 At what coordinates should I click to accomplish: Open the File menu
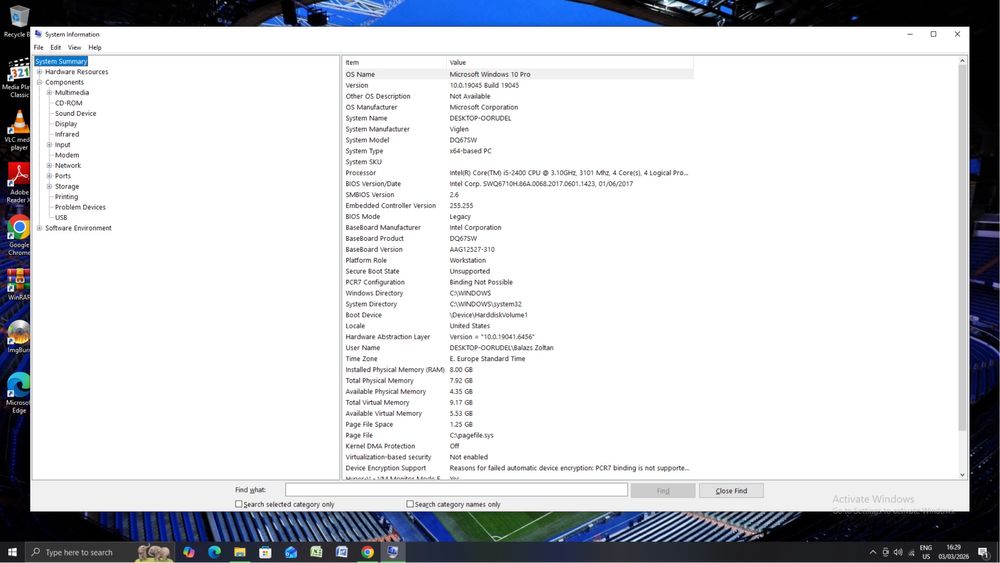coord(38,47)
